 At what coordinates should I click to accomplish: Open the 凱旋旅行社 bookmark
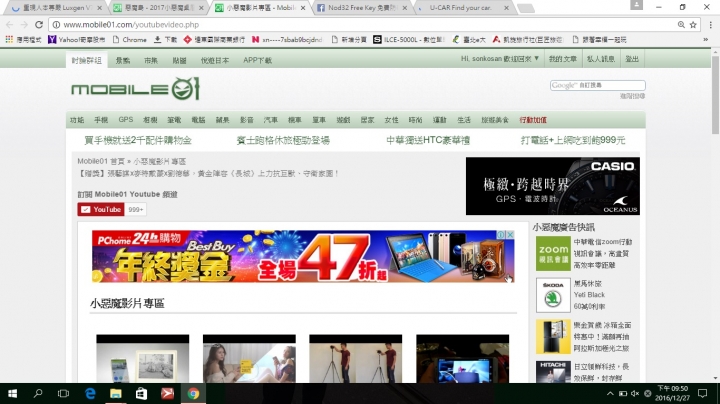coord(528,39)
